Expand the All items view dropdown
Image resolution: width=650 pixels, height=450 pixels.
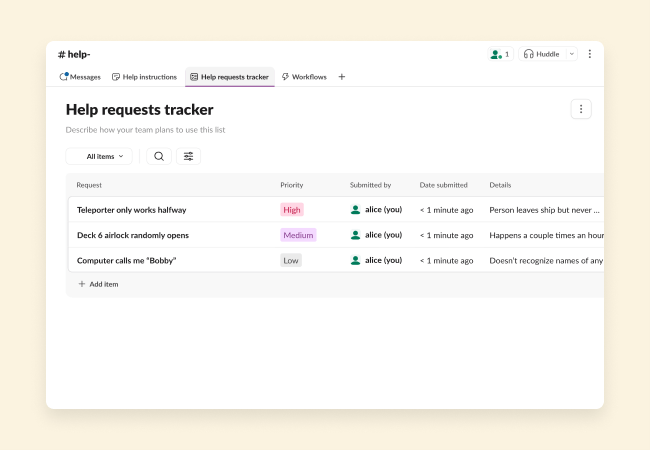[x=99, y=156]
